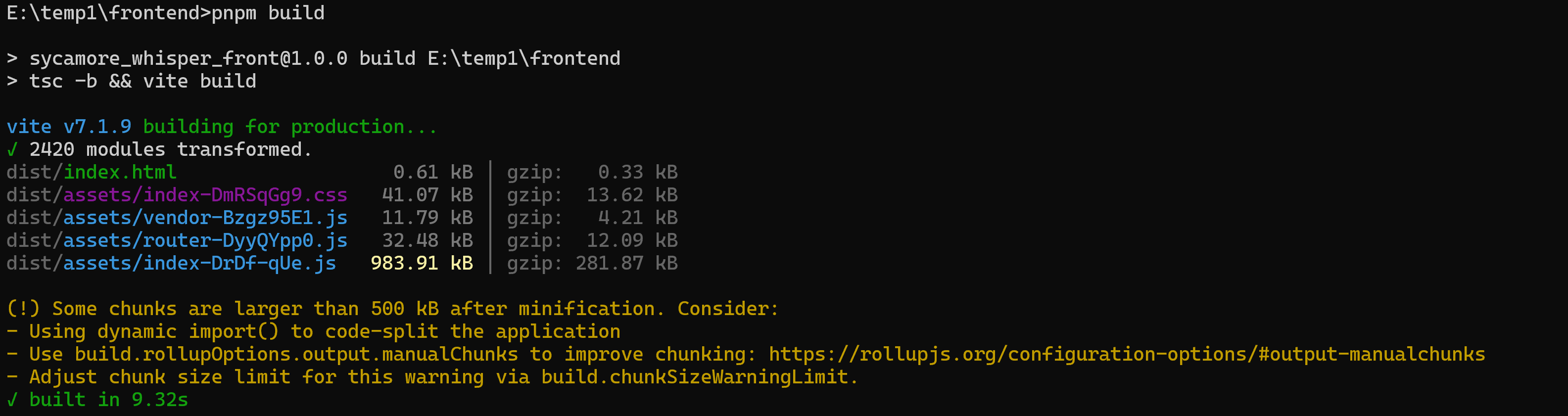Click the "sycamore_whisper_front@1.0.0" package name
This screenshot has height=416, width=1568.
point(188,59)
